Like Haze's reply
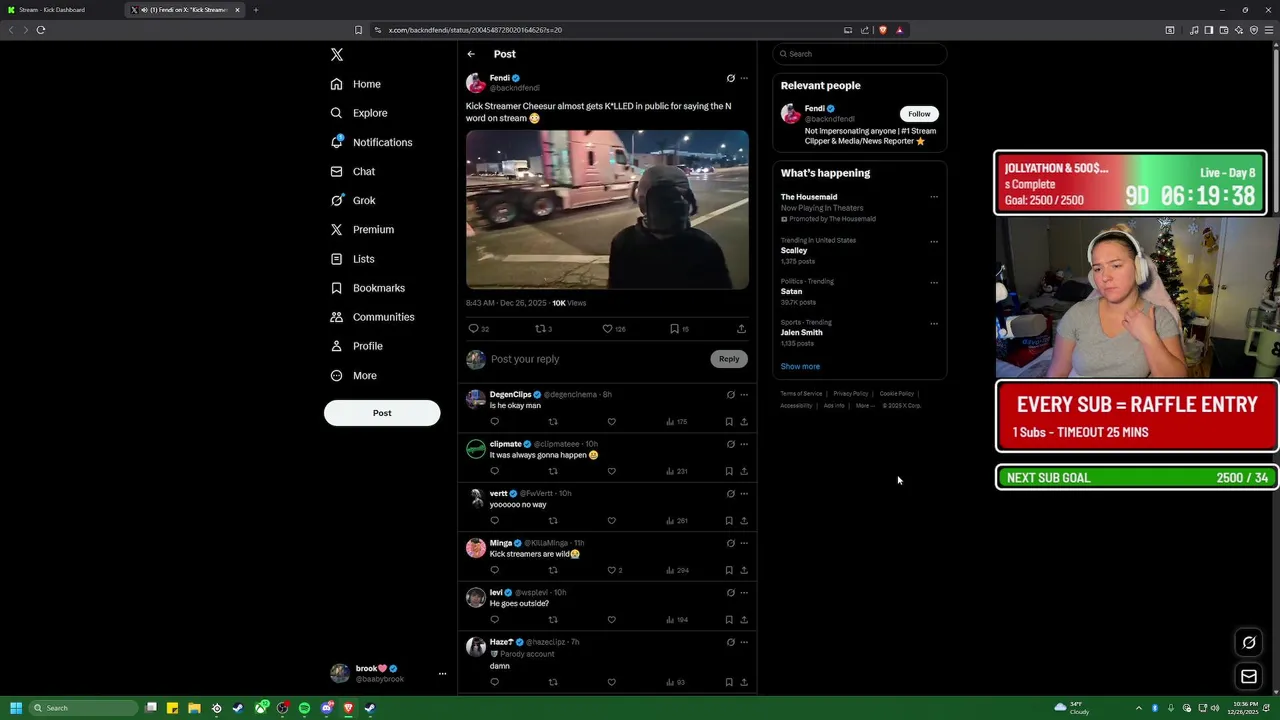The image size is (1280, 720). tap(612, 682)
